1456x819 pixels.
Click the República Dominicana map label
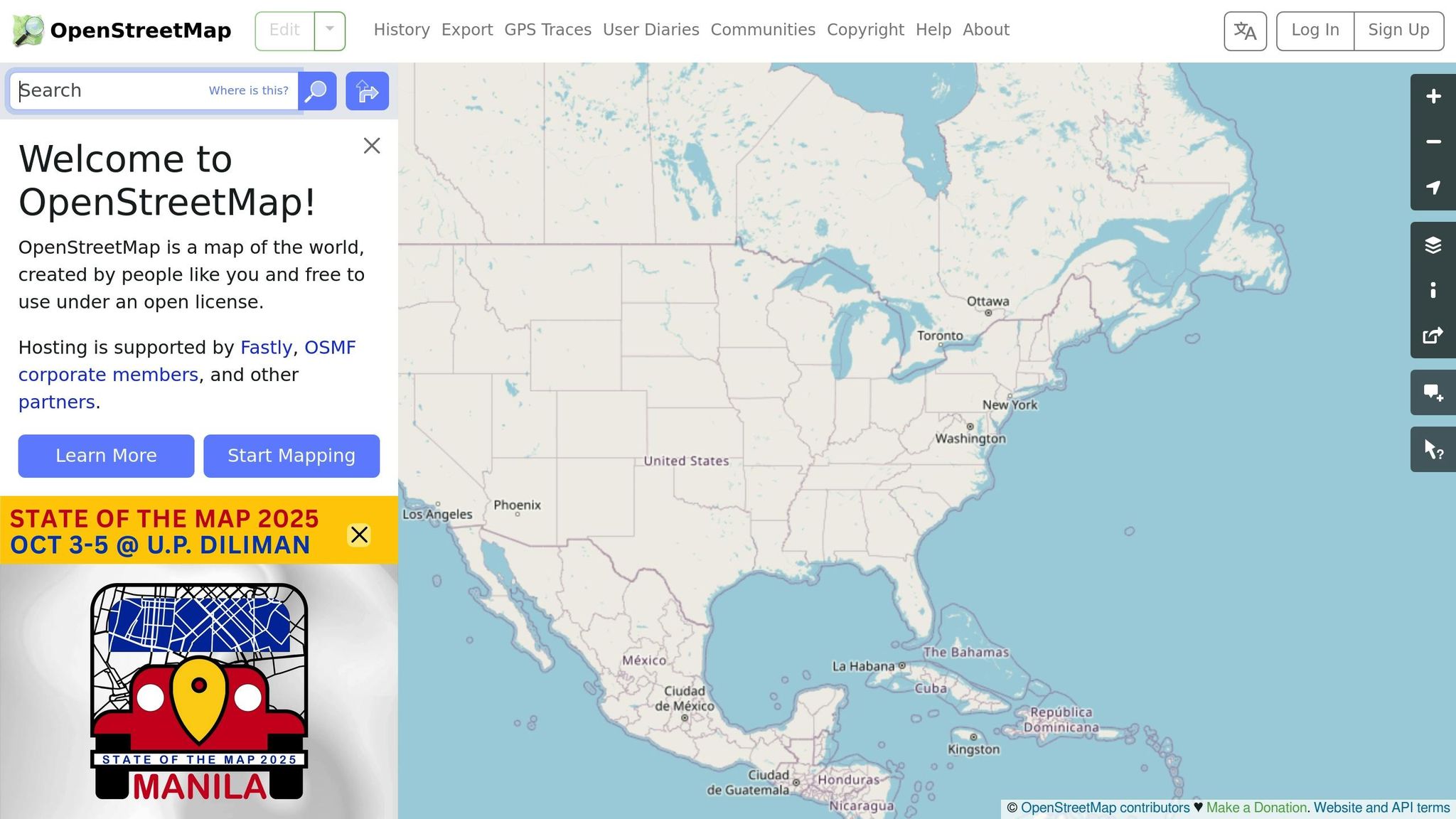pos(1061,719)
